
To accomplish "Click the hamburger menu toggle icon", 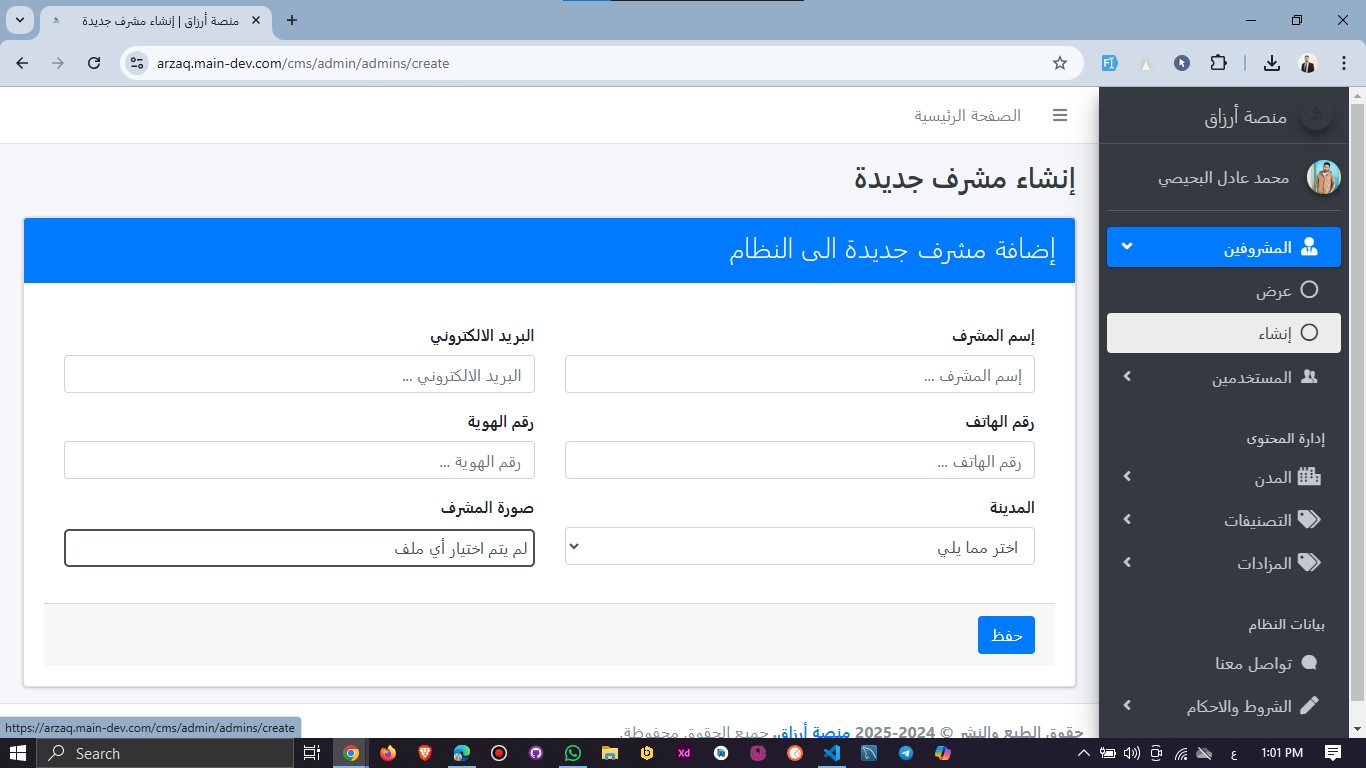I will coord(1060,115).
